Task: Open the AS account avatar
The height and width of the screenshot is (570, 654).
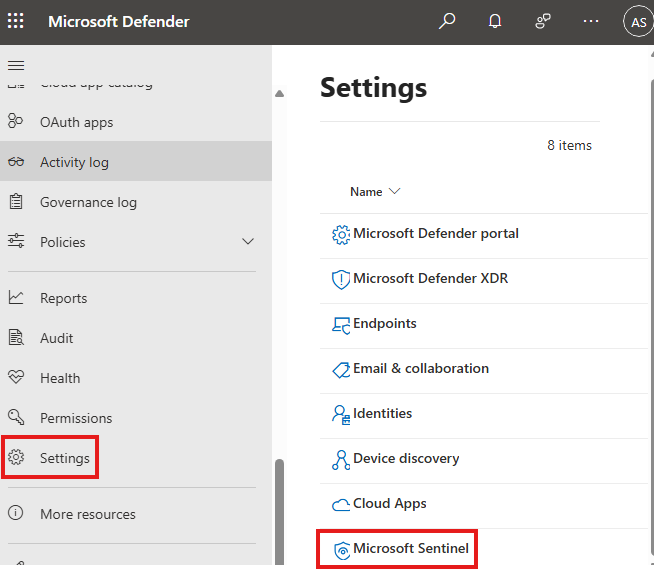Action: coord(638,21)
